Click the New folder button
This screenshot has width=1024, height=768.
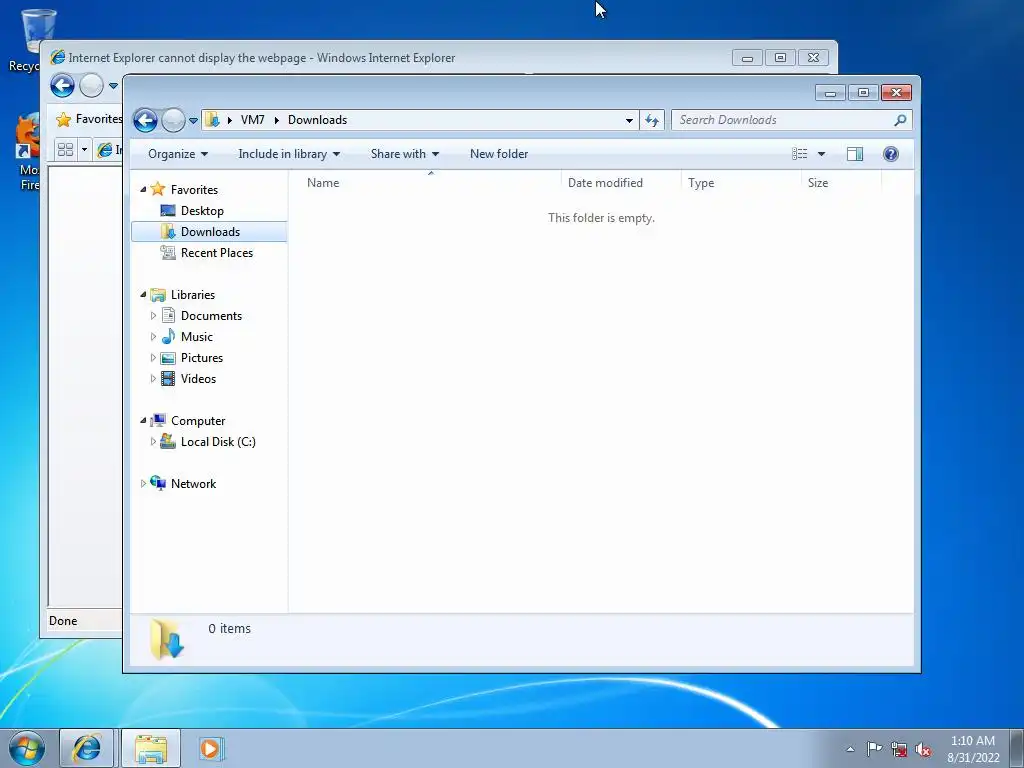(x=499, y=154)
